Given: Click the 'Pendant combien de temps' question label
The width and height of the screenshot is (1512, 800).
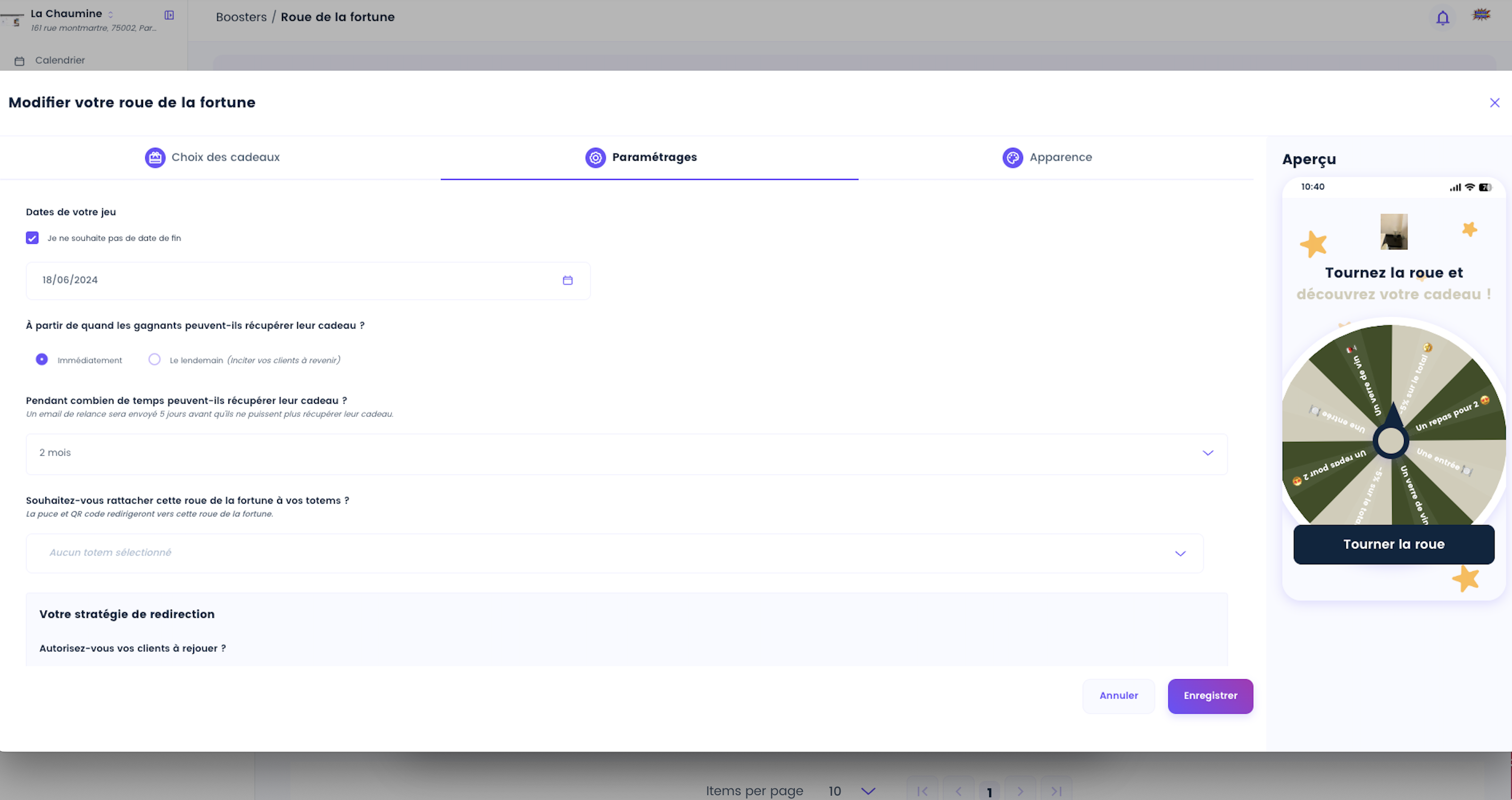Looking at the screenshot, I should click(x=187, y=401).
